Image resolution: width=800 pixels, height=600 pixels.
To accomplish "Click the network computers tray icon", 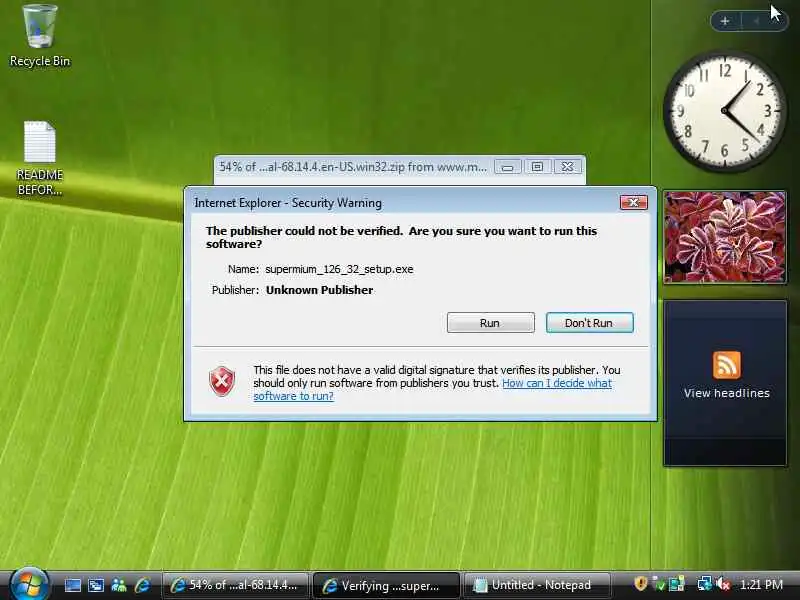I will click(x=705, y=583).
